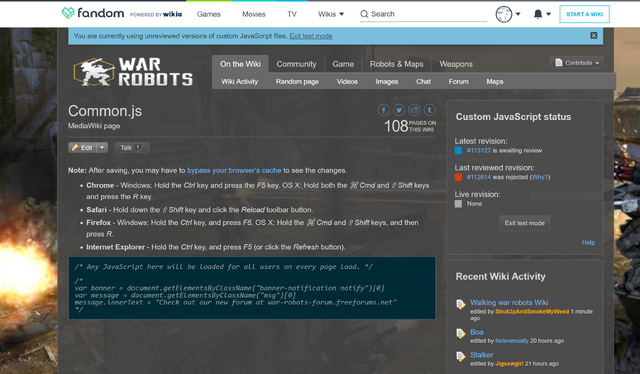The height and width of the screenshot is (374, 640).
Task: Click Exit test mode button in sidebar
Action: [524, 223]
